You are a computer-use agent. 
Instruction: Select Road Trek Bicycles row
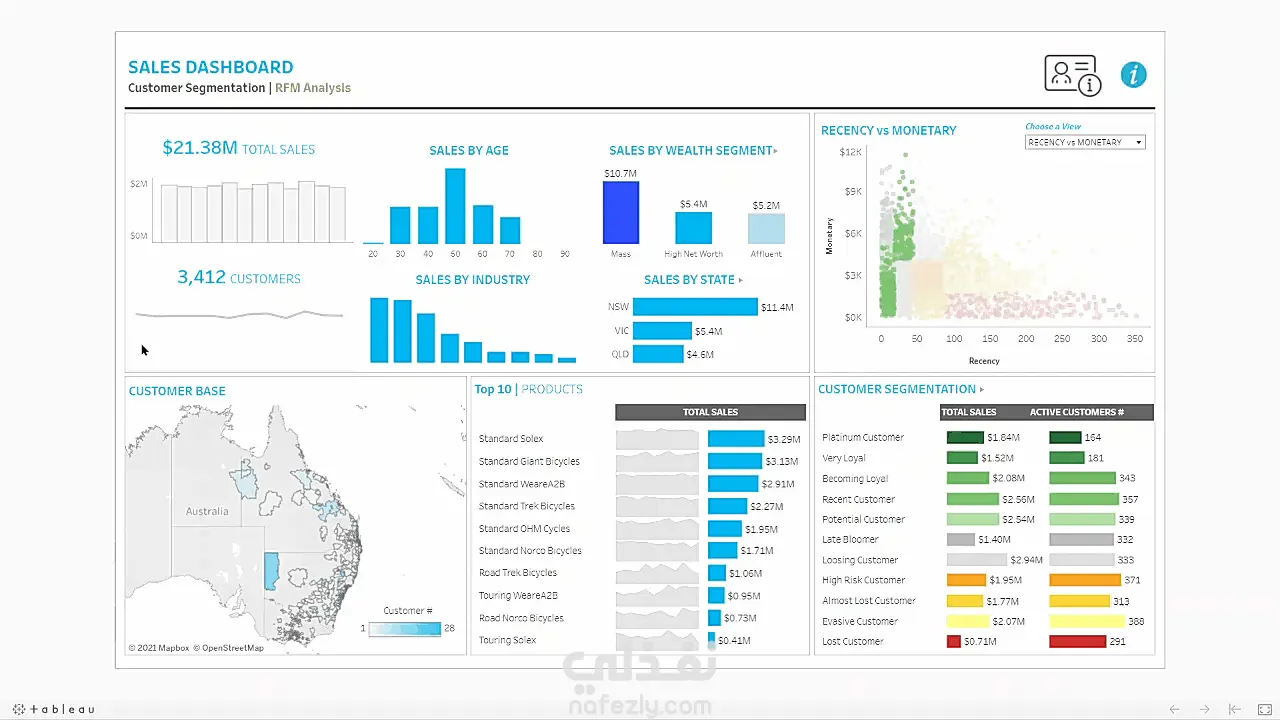[518, 573]
